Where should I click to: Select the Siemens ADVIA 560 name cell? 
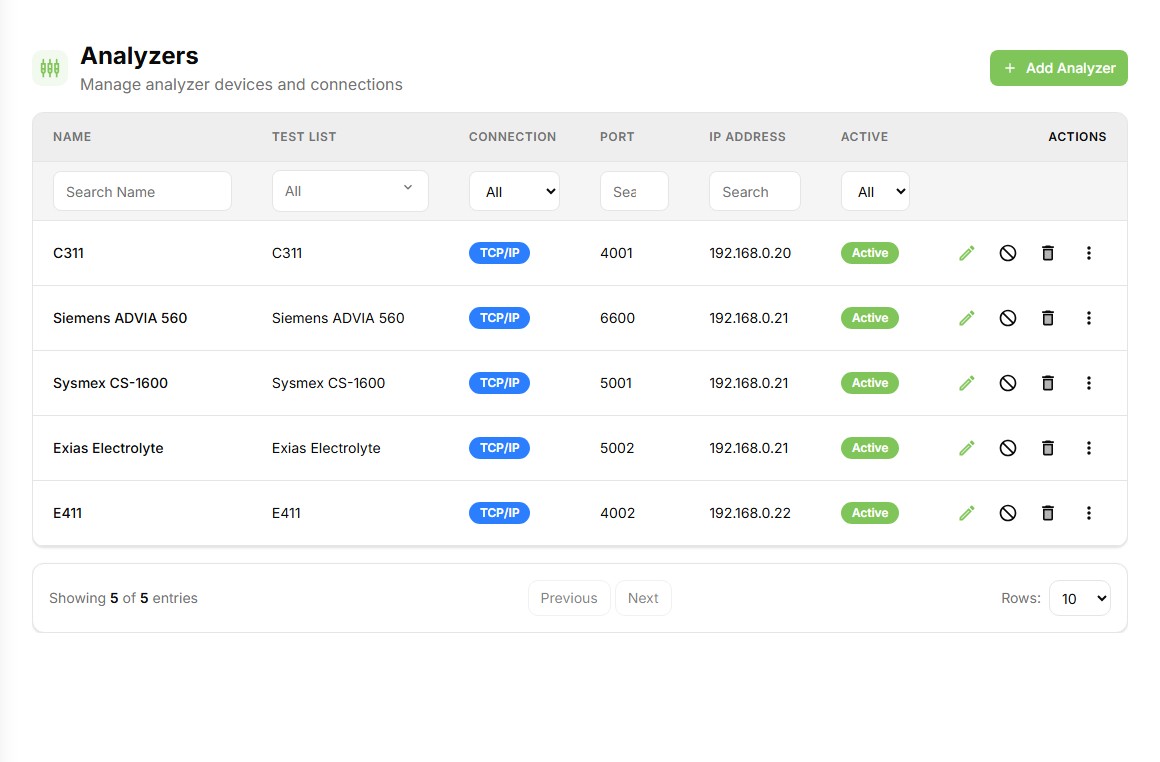pos(120,318)
